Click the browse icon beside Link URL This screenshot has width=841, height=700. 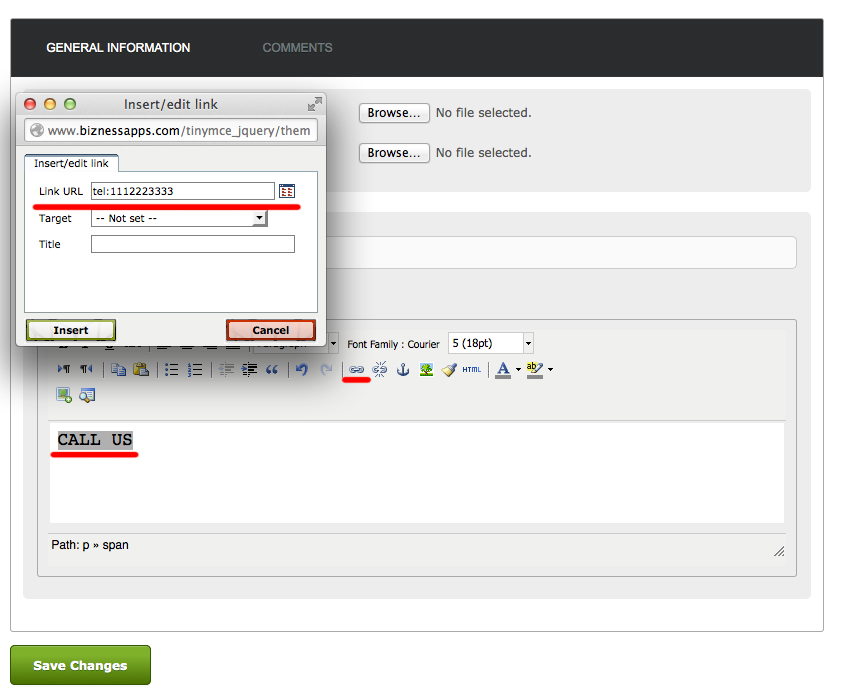[x=287, y=191]
